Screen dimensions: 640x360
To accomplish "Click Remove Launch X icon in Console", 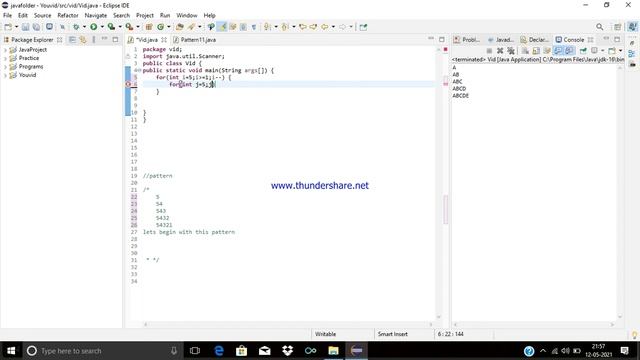I will 500,51.
